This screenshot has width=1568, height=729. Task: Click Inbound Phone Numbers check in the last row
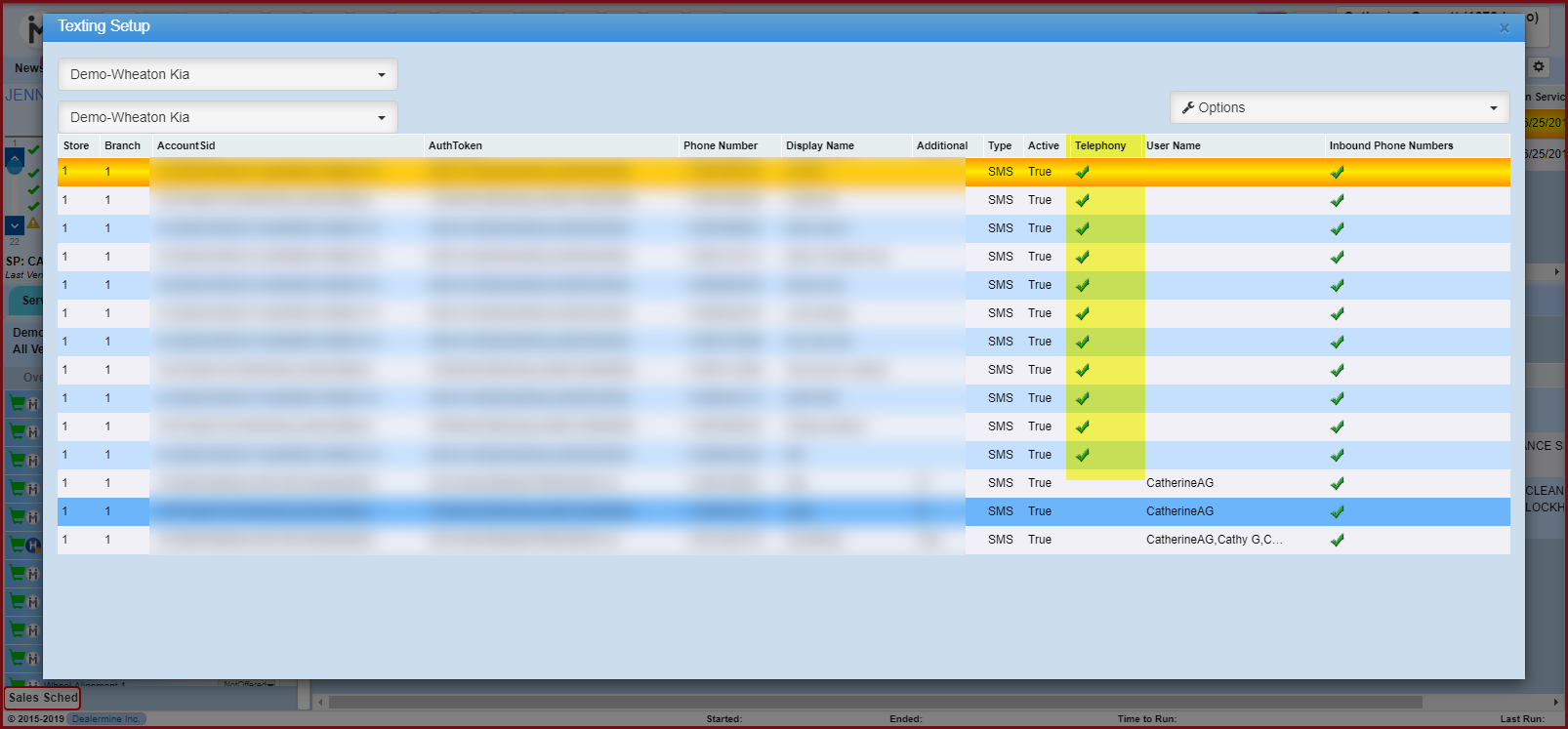point(1337,540)
